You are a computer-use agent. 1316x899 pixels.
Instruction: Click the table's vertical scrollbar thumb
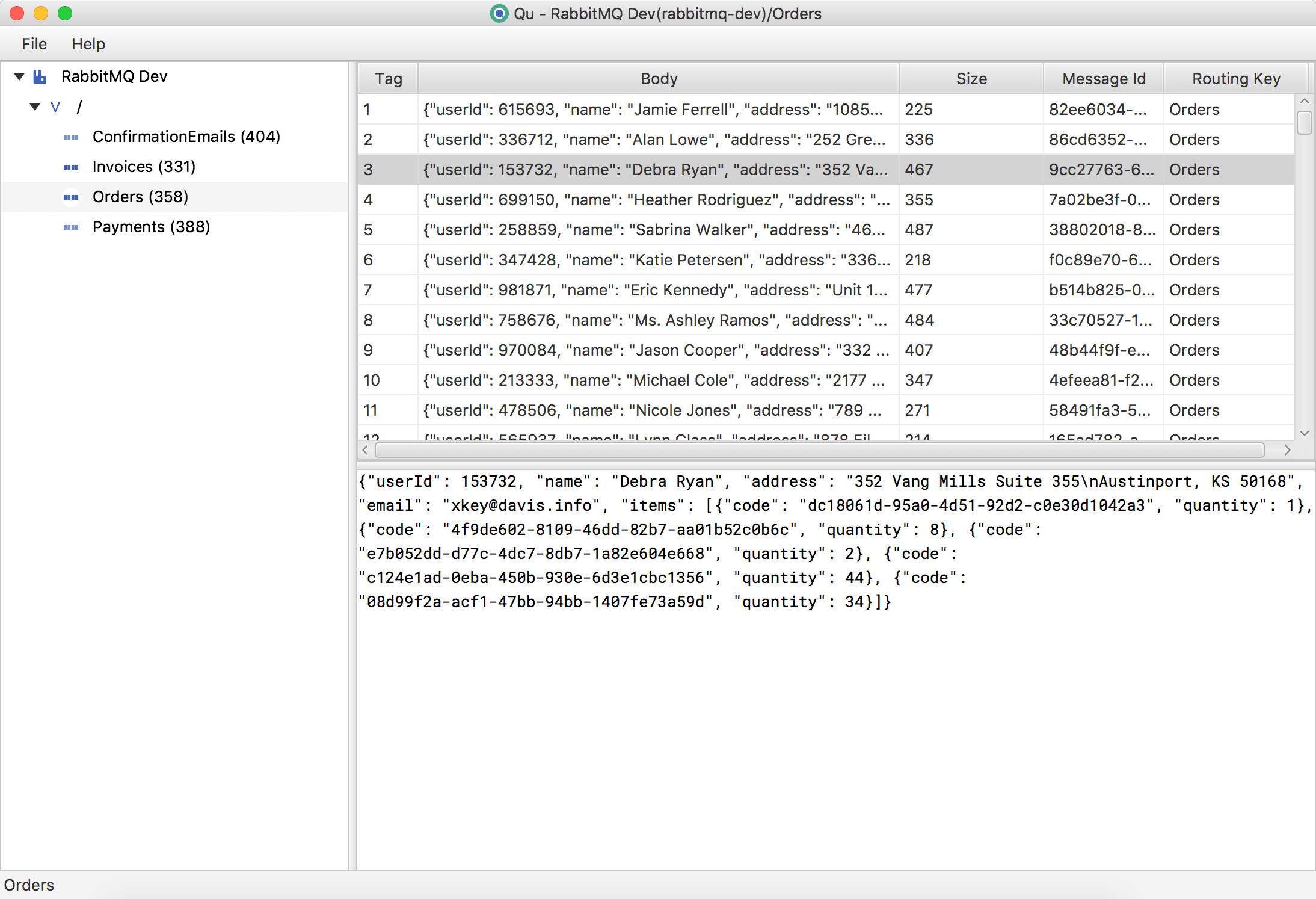(1305, 123)
